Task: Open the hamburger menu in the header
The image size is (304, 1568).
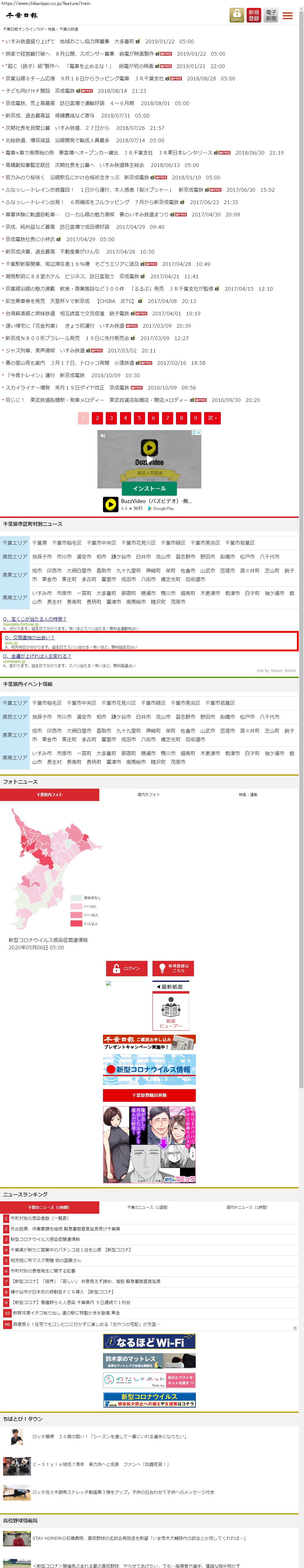Action: click(288, 15)
